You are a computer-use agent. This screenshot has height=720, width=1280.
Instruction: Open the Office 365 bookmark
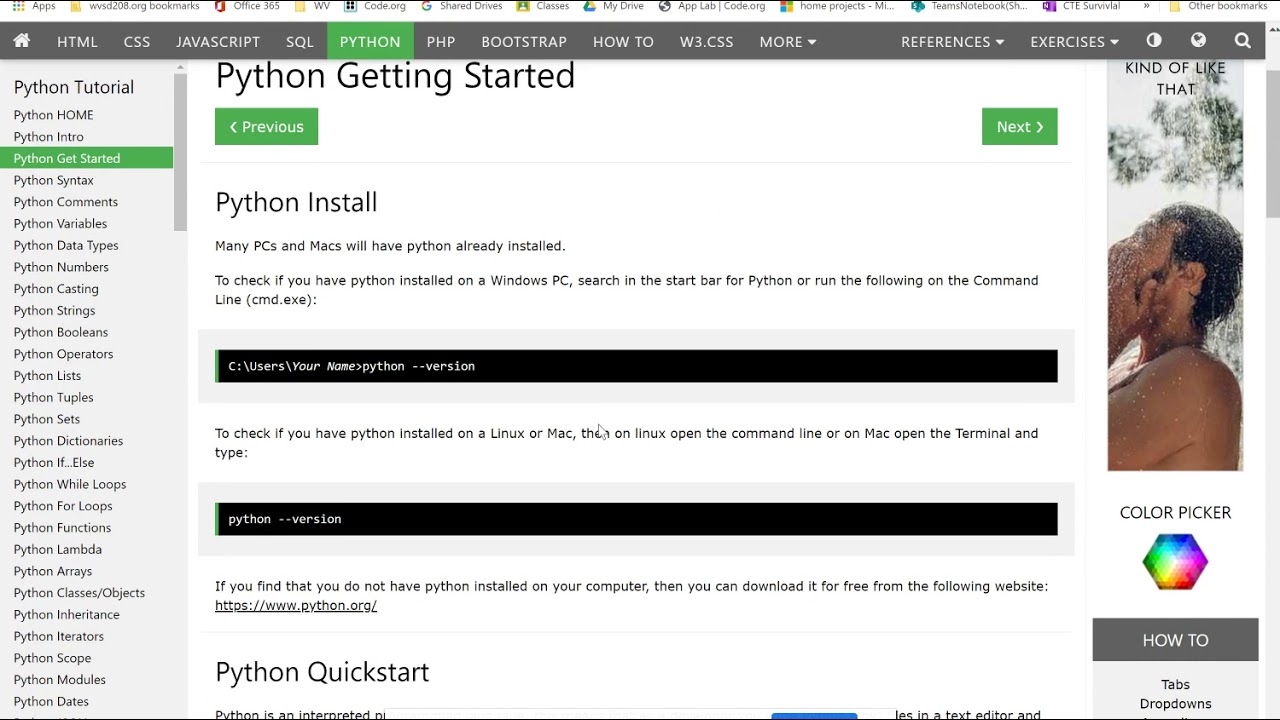(x=247, y=6)
